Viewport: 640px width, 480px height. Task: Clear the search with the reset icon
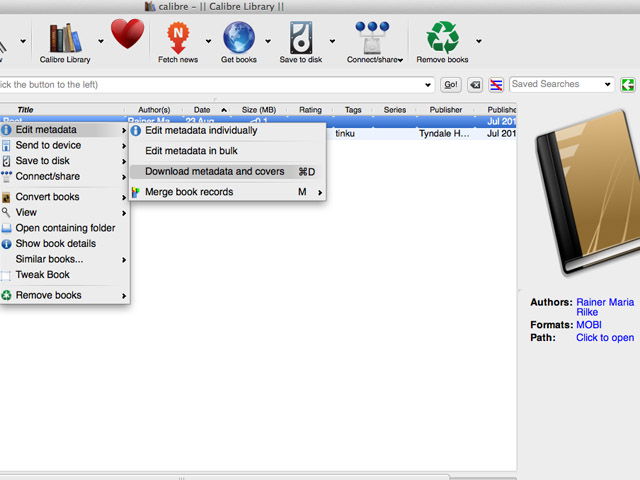tap(475, 85)
